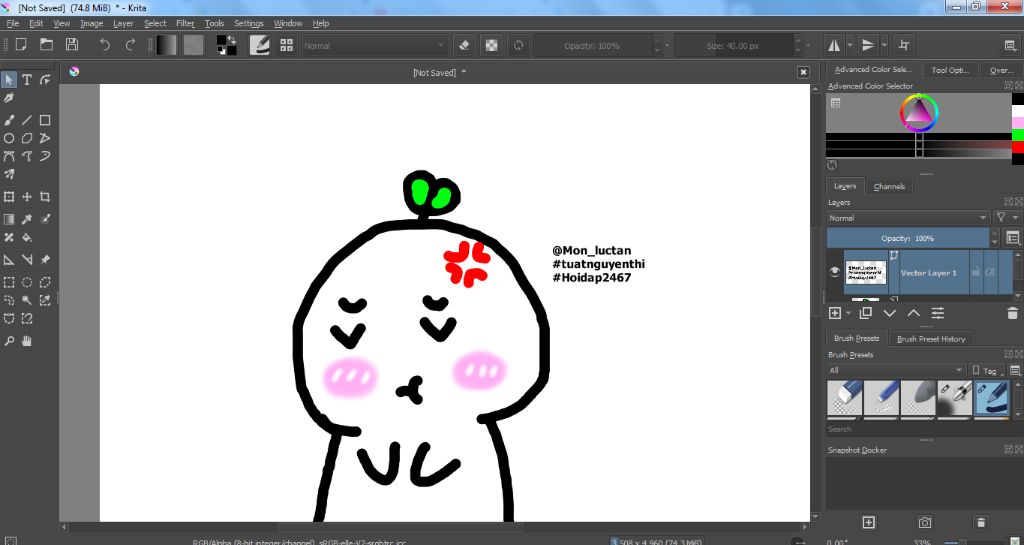Duplicate the current layer
The width and height of the screenshot is (1024, 545).
click(865, 313)
